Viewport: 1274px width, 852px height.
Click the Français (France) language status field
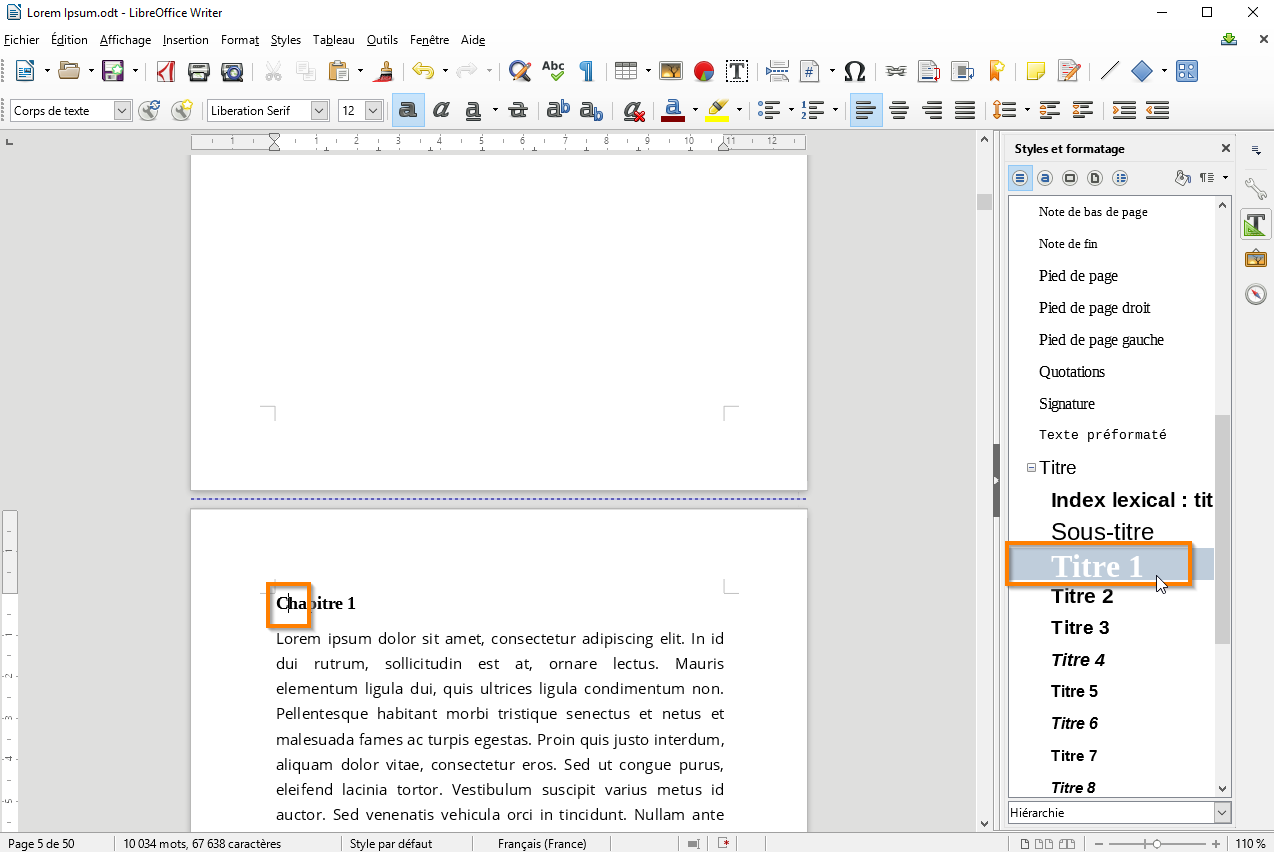coord(541,844)
